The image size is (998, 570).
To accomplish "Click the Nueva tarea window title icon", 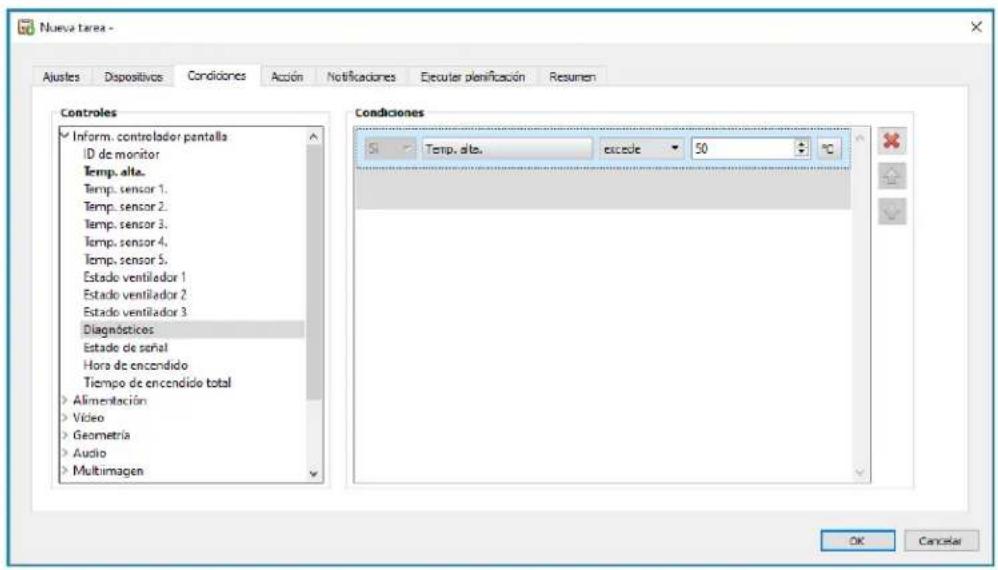I will (x=26, y=28).
